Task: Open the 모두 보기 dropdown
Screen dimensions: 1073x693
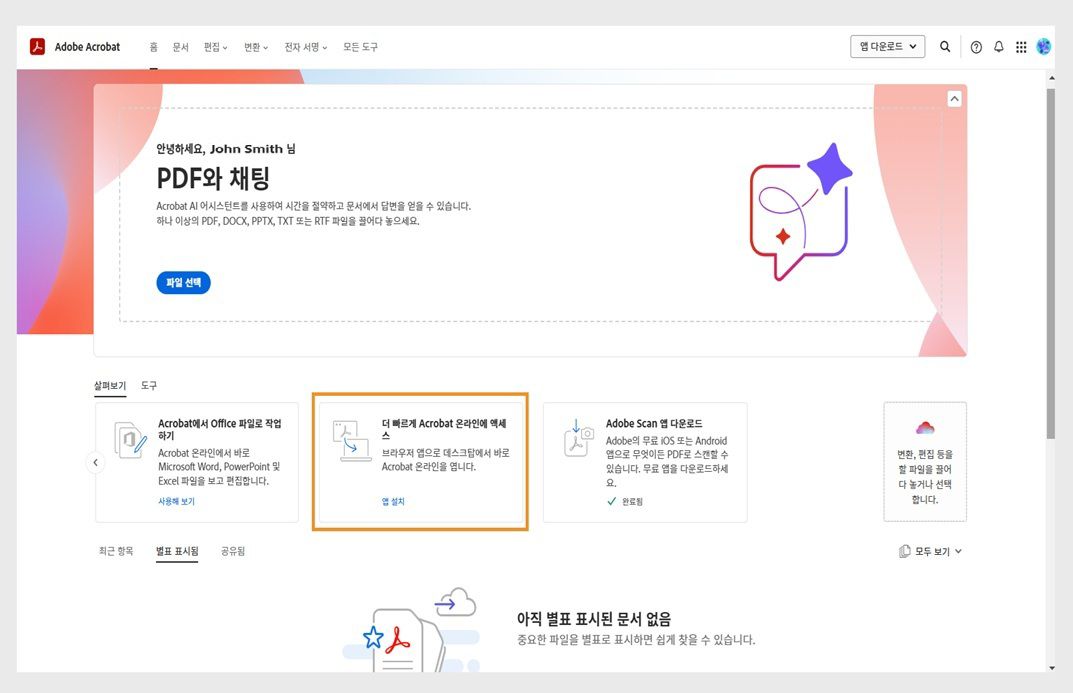Action: tap(929, 551)
